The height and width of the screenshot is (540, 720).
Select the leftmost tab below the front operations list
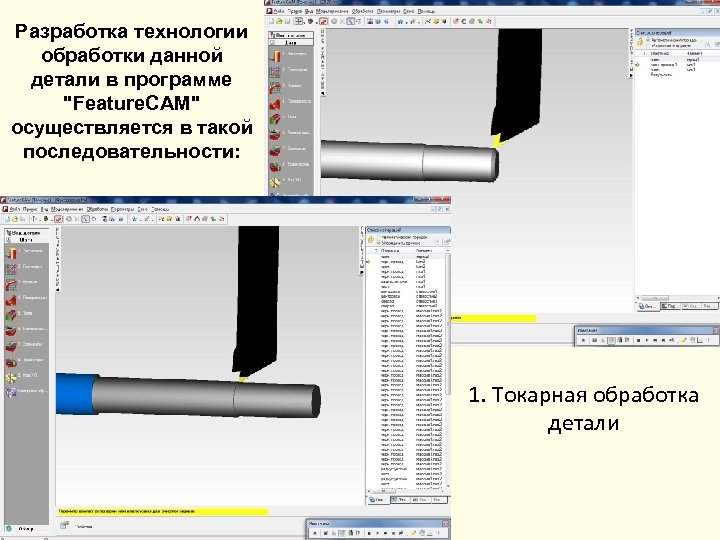pos(377,500)
